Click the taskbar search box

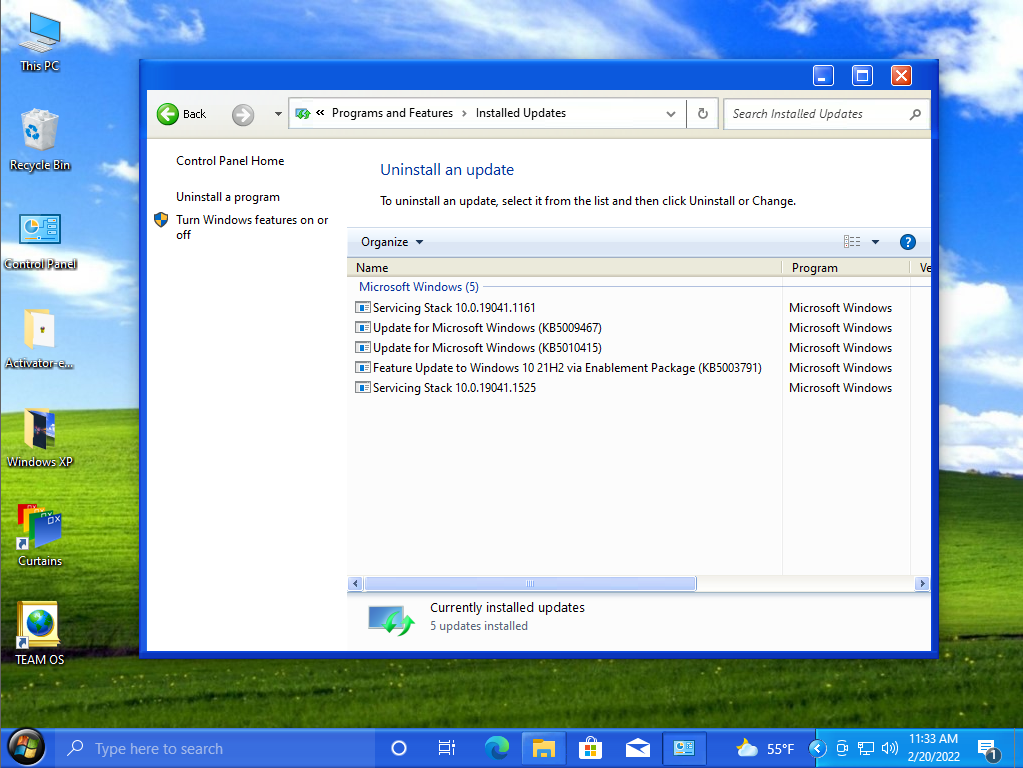pos(215,748)
